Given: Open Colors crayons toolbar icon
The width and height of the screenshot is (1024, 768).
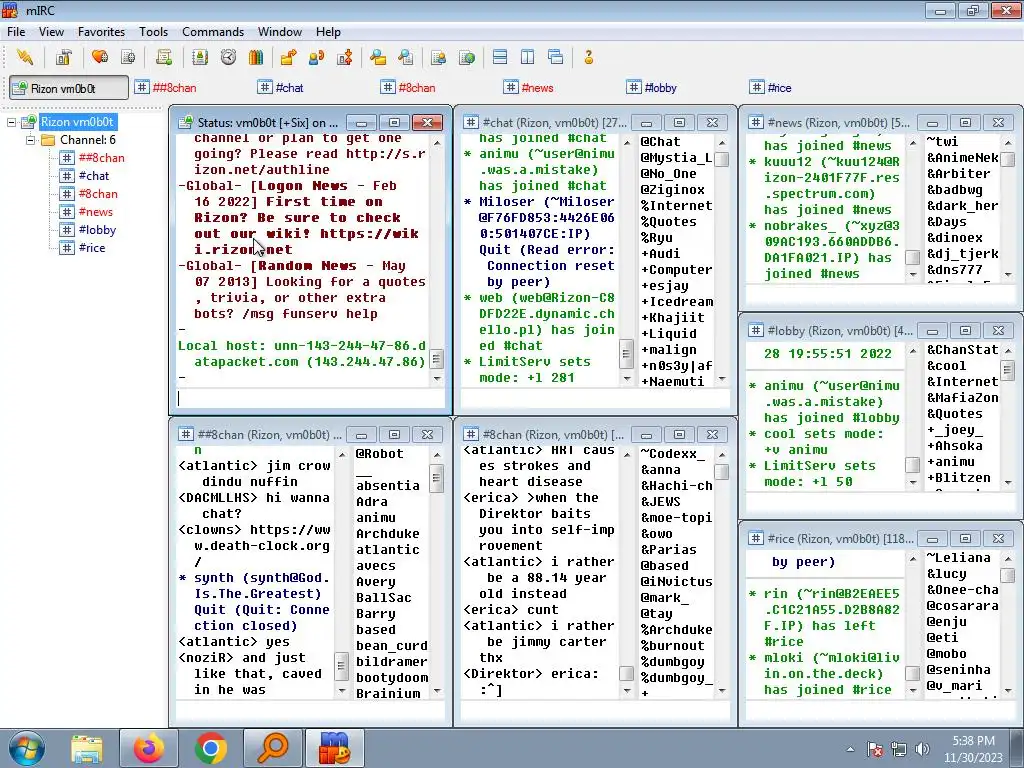Looking at the screenshot, I should click(x=256, y=57).
